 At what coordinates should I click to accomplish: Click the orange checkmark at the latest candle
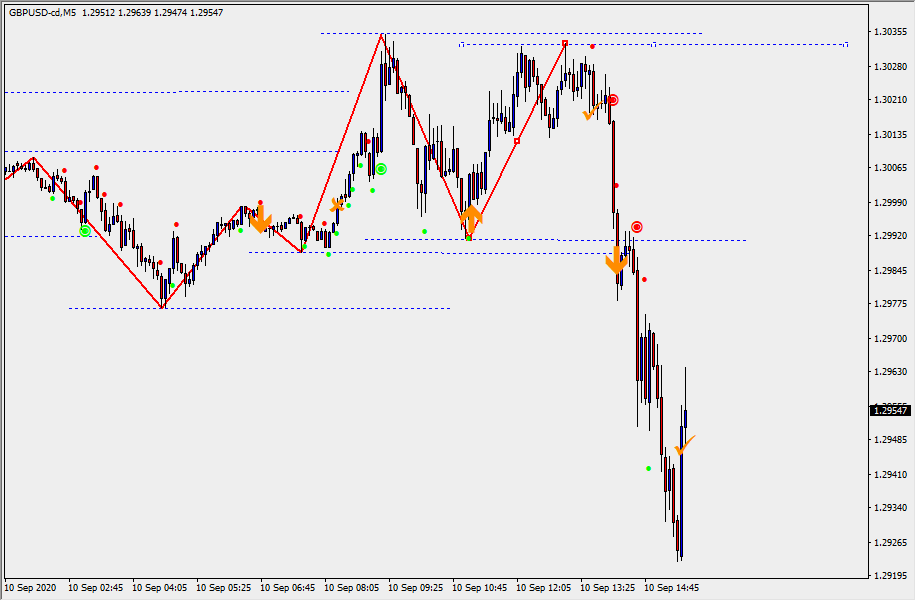click(x=684, y=445)
